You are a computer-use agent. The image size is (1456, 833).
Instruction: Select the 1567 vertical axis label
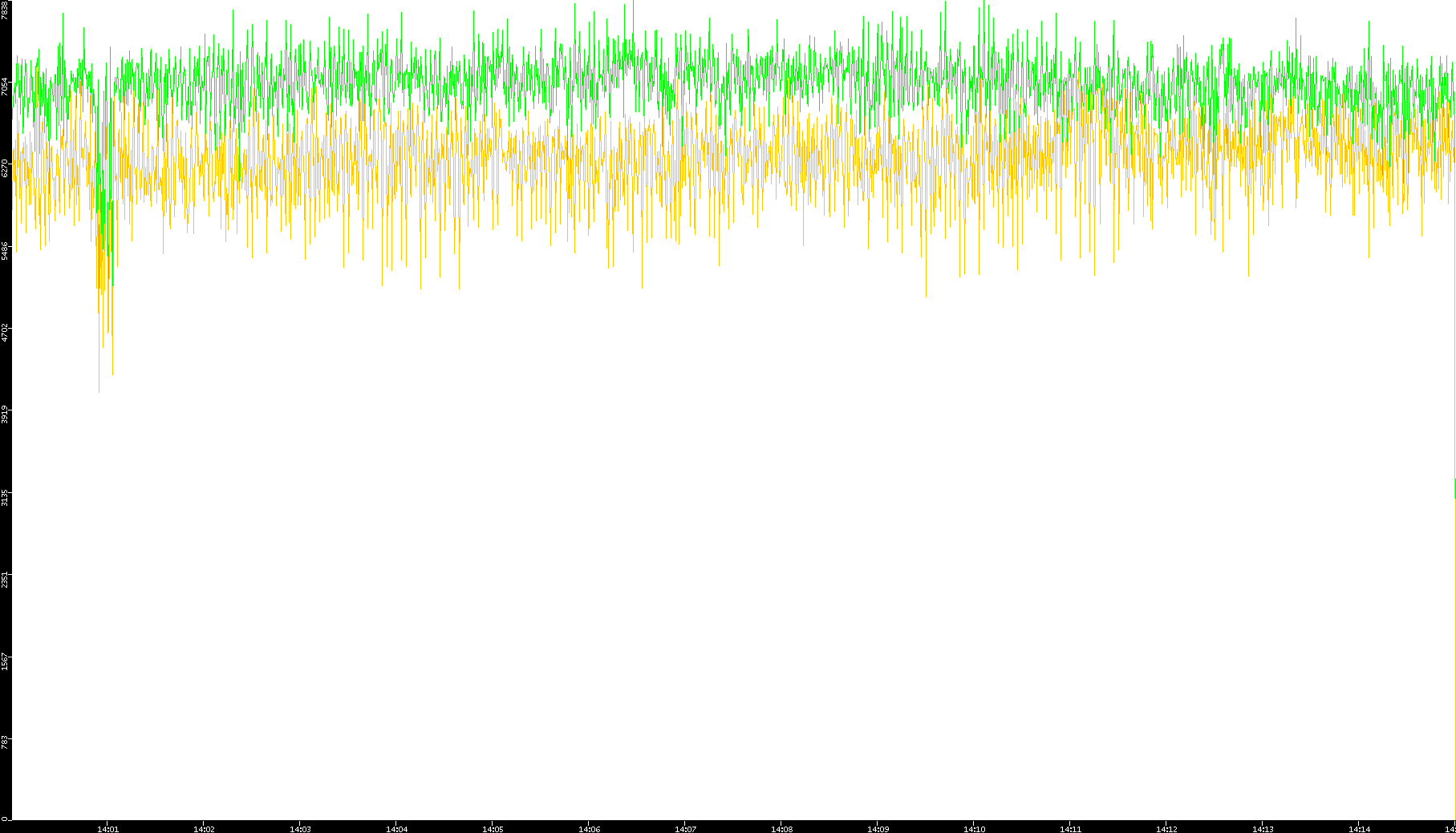[x=6, y=661]
